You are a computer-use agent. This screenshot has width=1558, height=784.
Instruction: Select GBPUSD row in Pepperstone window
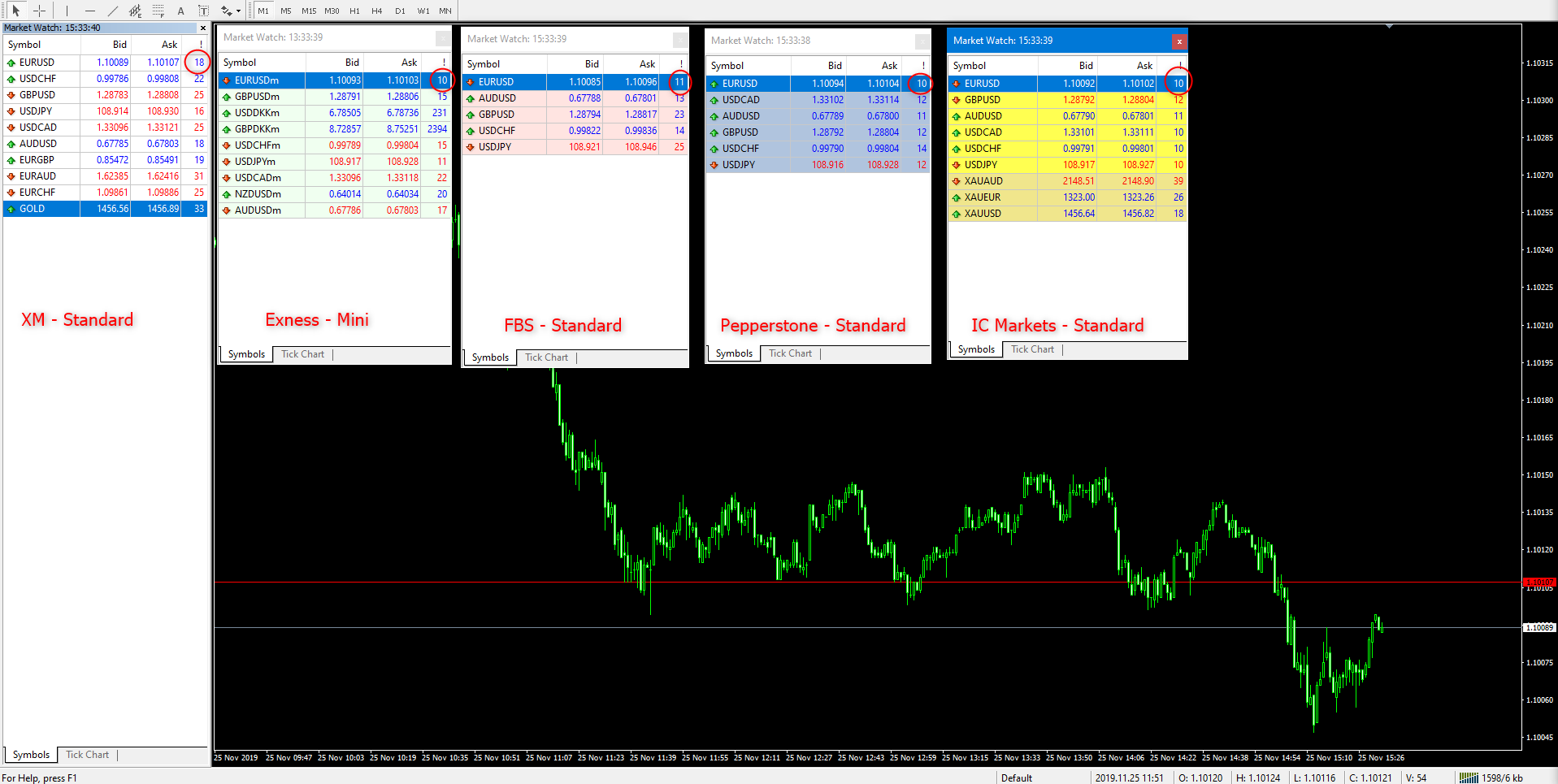pyautogui.click(x=818, y=132)
